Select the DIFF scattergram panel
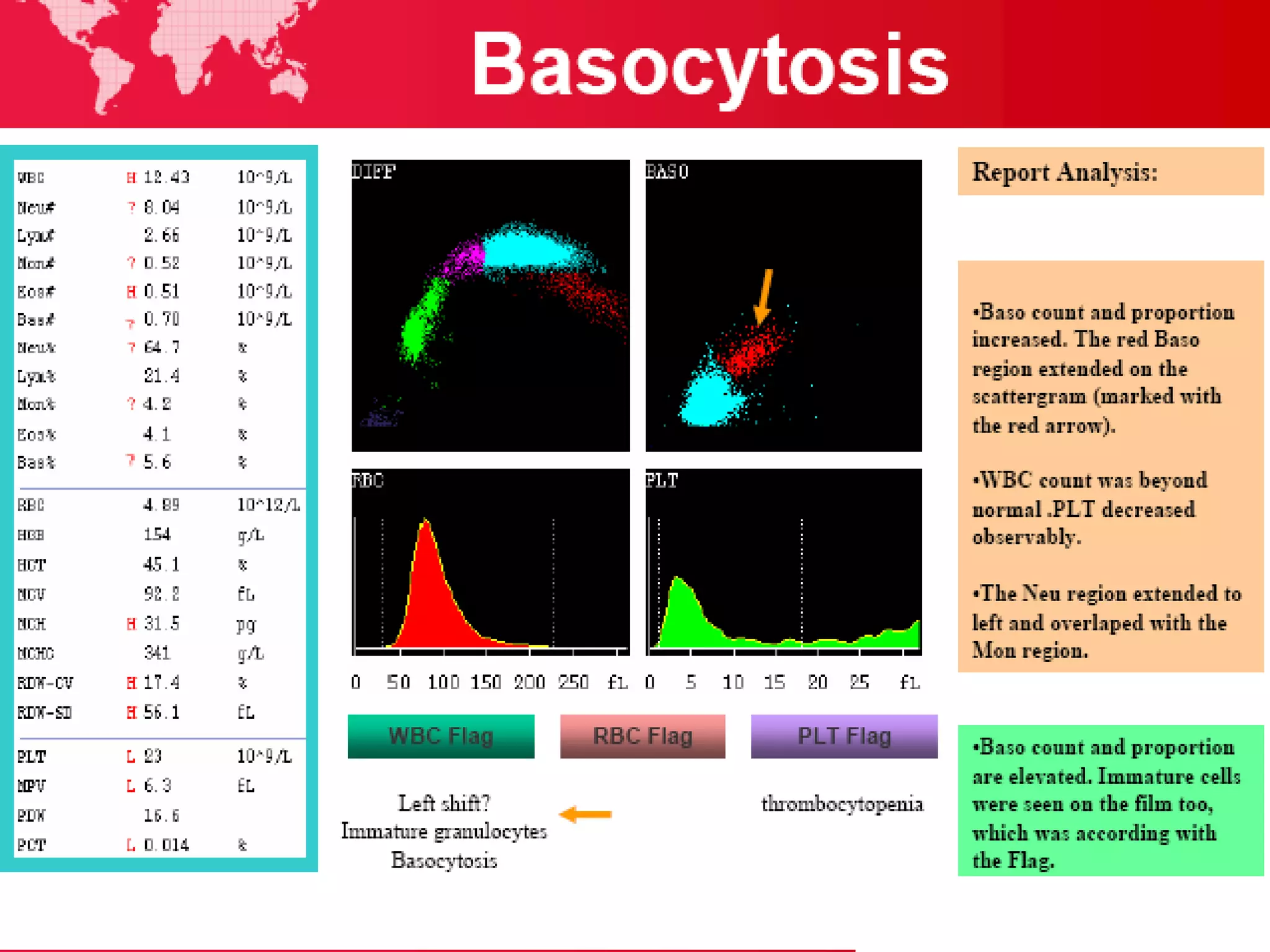Image resolution: width=1270 pixels, height=952 pixels. (x=491, y=306)
